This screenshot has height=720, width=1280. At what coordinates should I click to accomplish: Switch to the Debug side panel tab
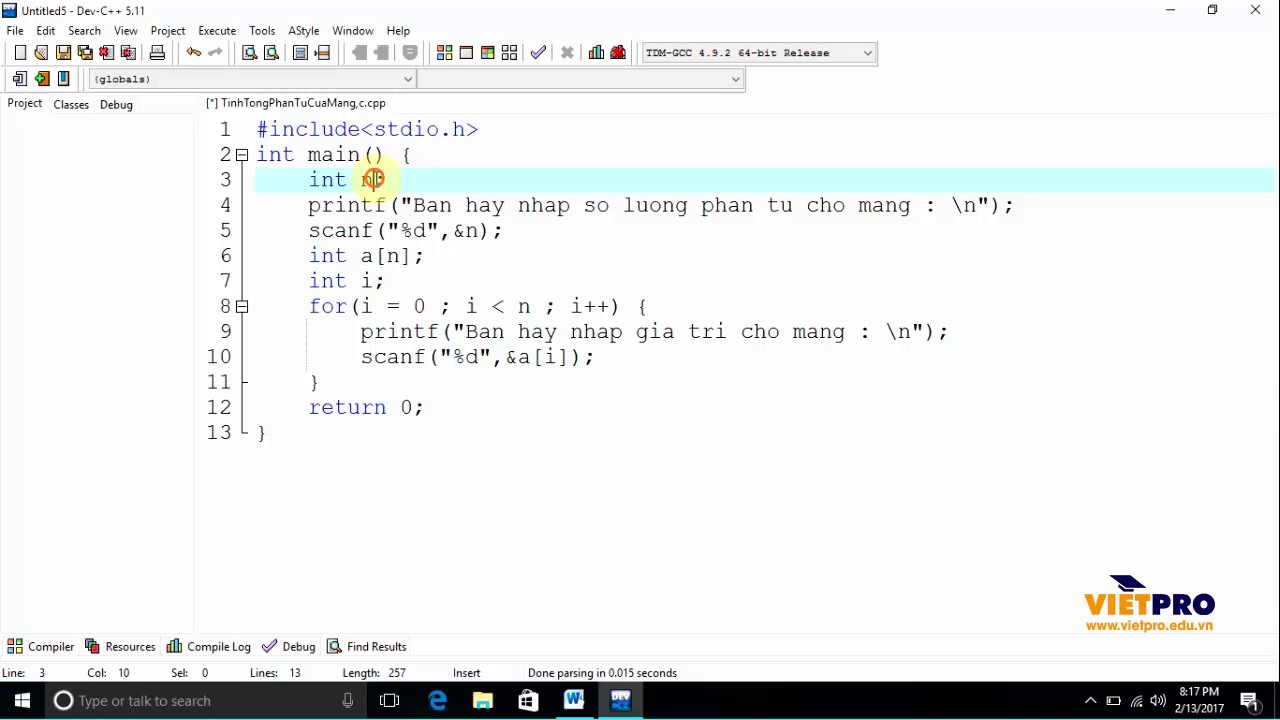tap(116, 104)
